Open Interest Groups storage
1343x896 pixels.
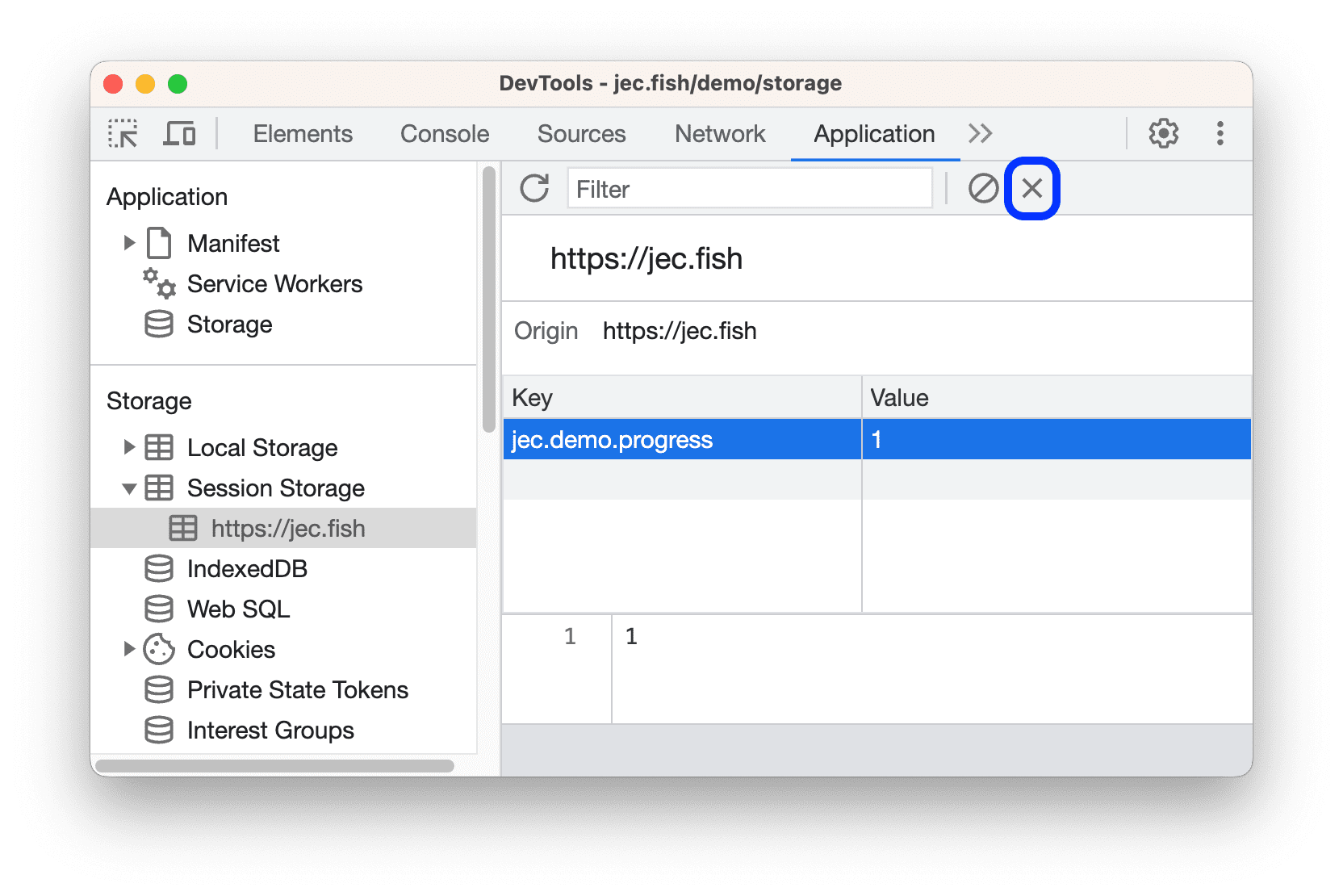[270, 730]
